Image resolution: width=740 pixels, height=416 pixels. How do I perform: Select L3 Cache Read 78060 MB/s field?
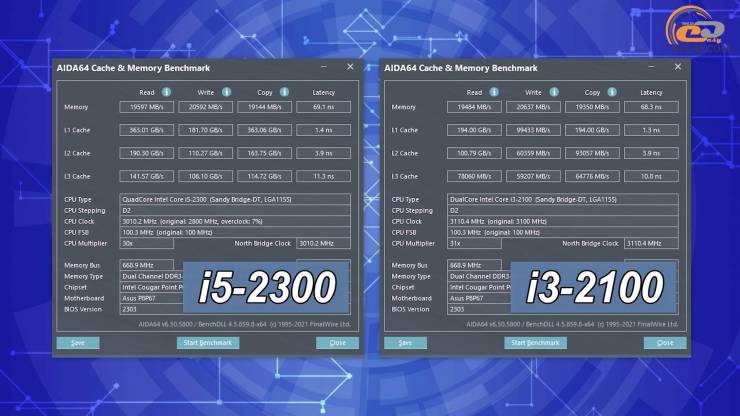pos(474,176)
